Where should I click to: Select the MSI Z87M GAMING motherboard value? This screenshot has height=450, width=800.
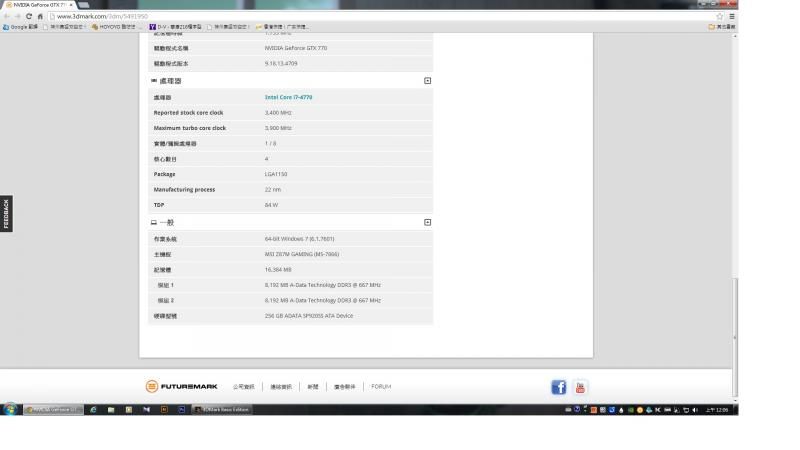302,254
